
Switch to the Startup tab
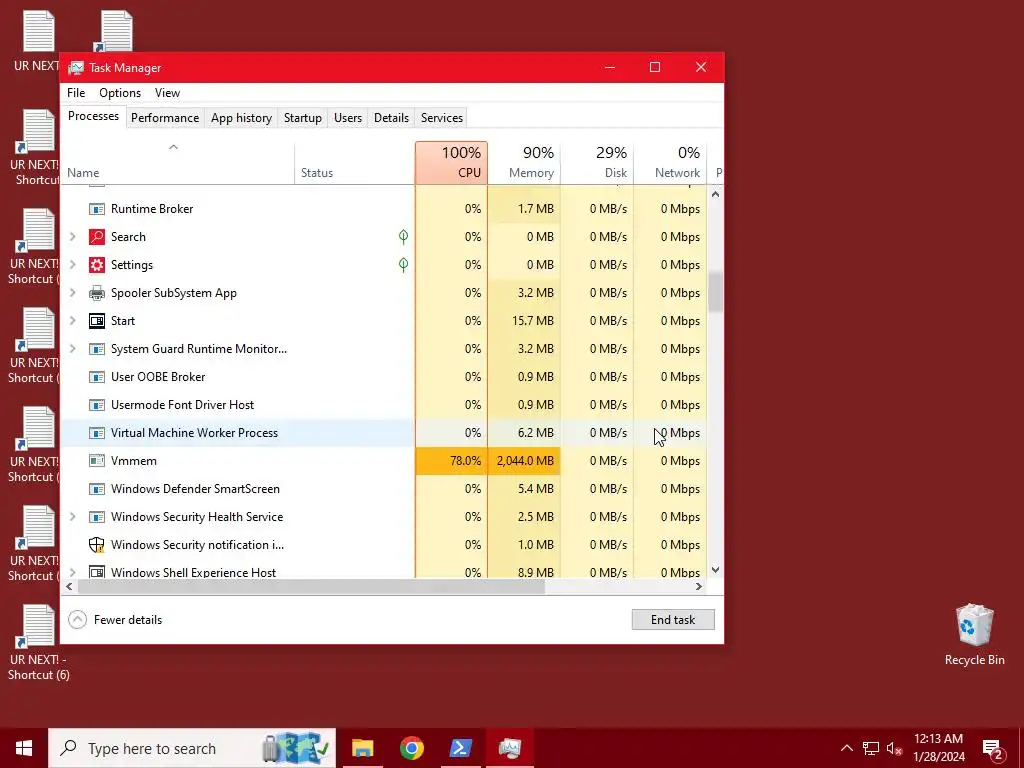(x=302, y=118)
